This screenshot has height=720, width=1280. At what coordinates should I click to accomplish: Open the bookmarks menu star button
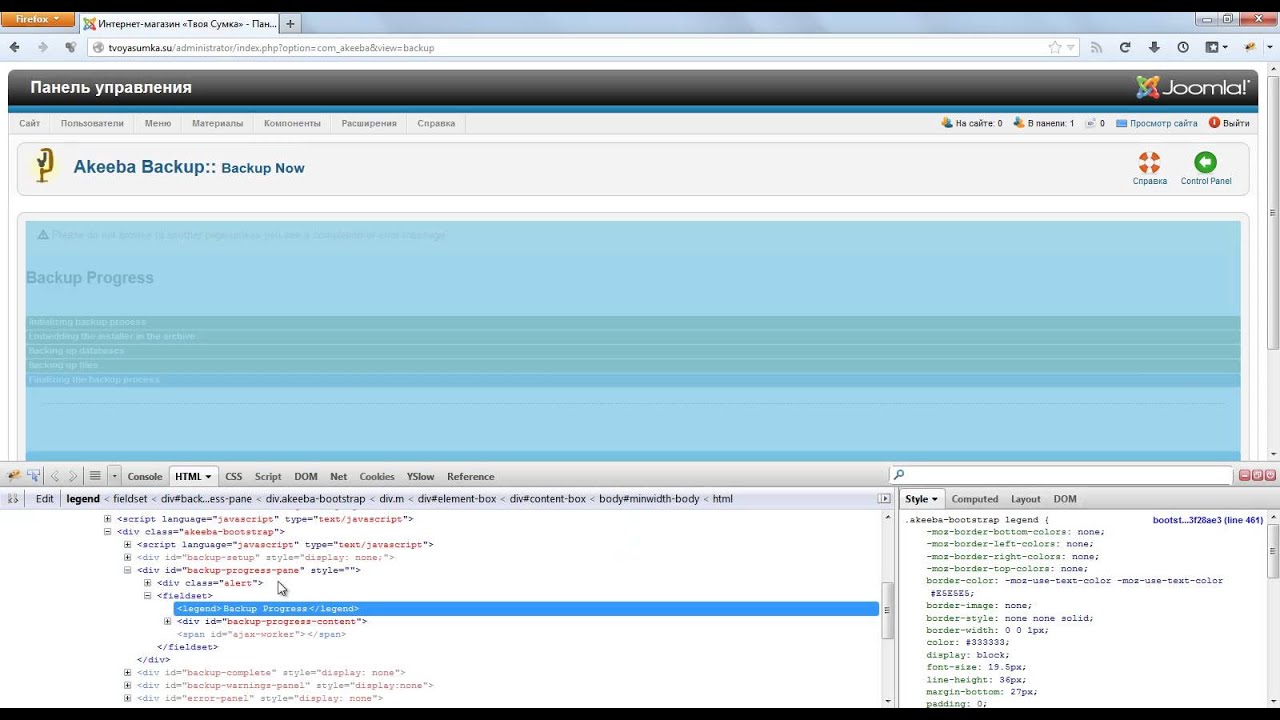pyautogui.click(x=1216, y=47)
